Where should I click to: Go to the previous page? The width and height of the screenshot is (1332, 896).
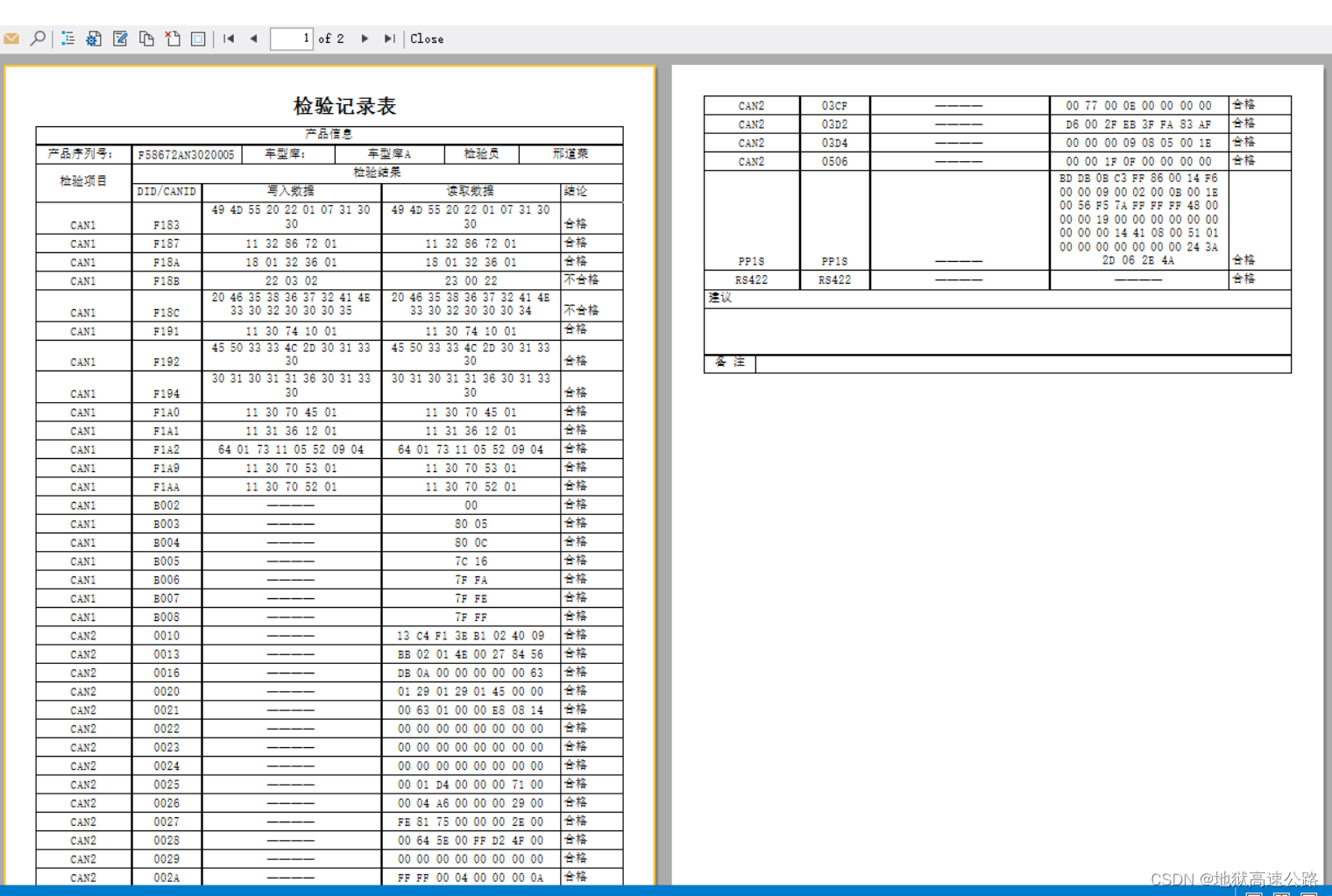coord(254,39)
